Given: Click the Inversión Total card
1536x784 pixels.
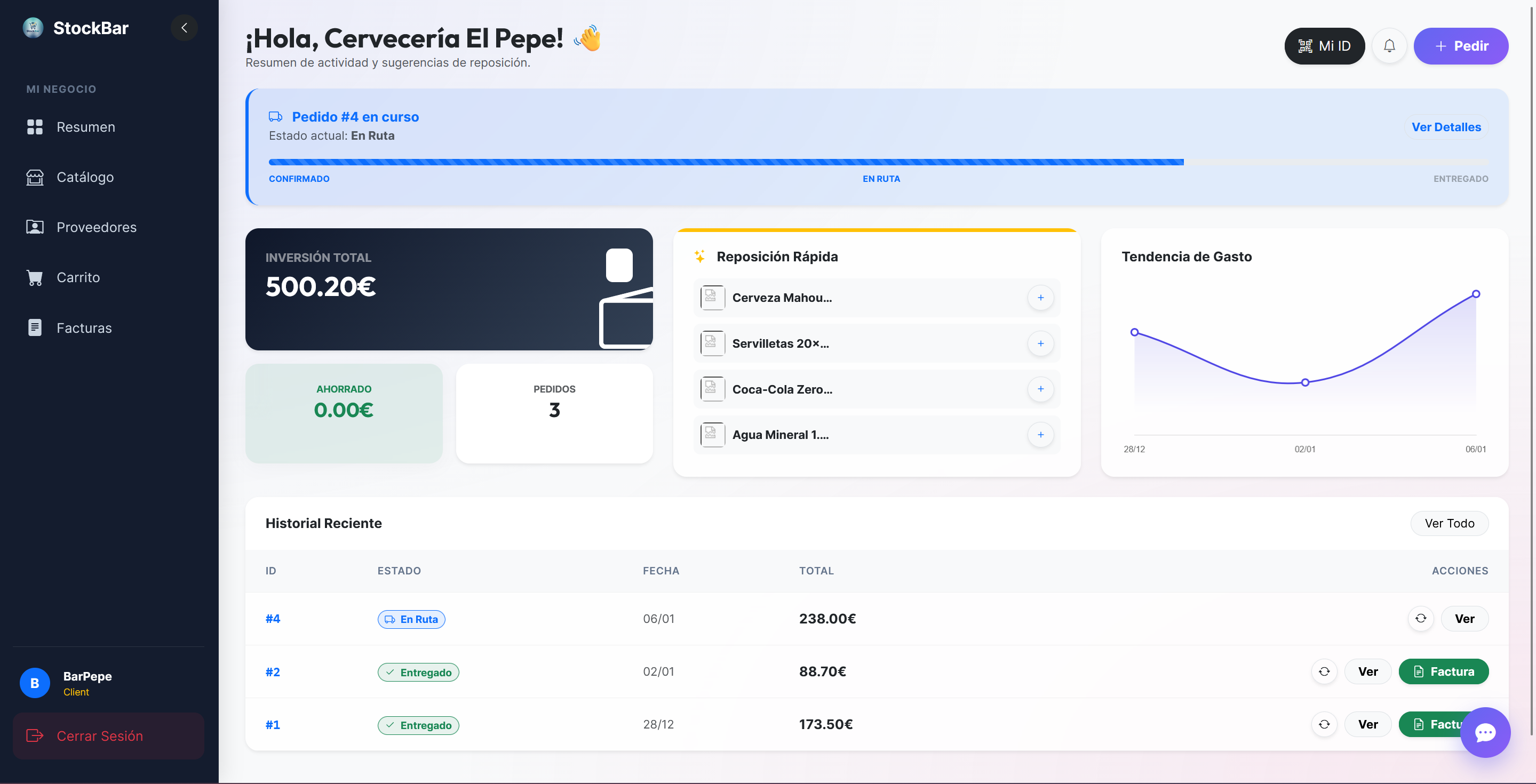Looking at the screenshot, I should tap(449, 289).
